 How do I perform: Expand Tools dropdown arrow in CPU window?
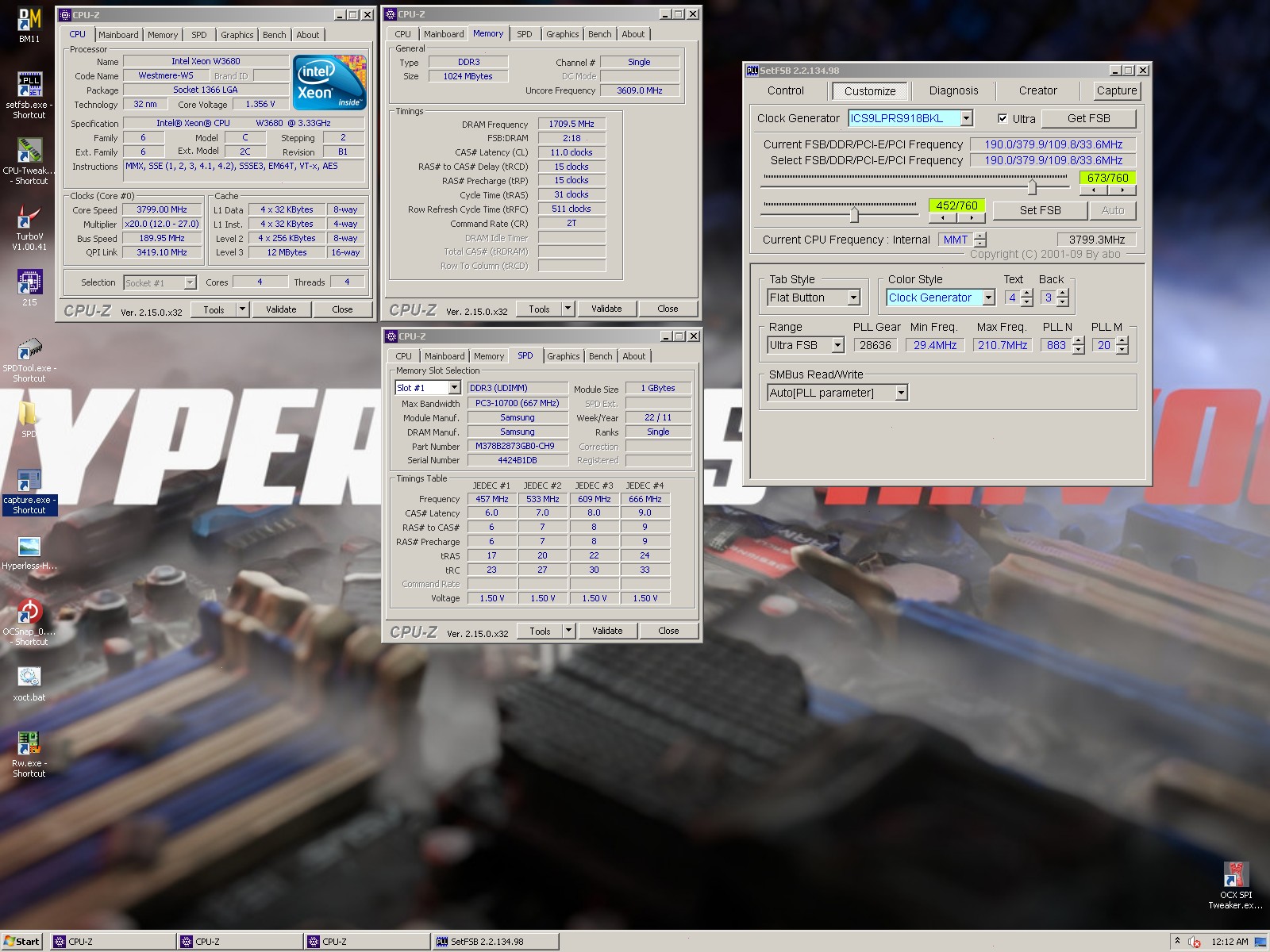[243, 309]
